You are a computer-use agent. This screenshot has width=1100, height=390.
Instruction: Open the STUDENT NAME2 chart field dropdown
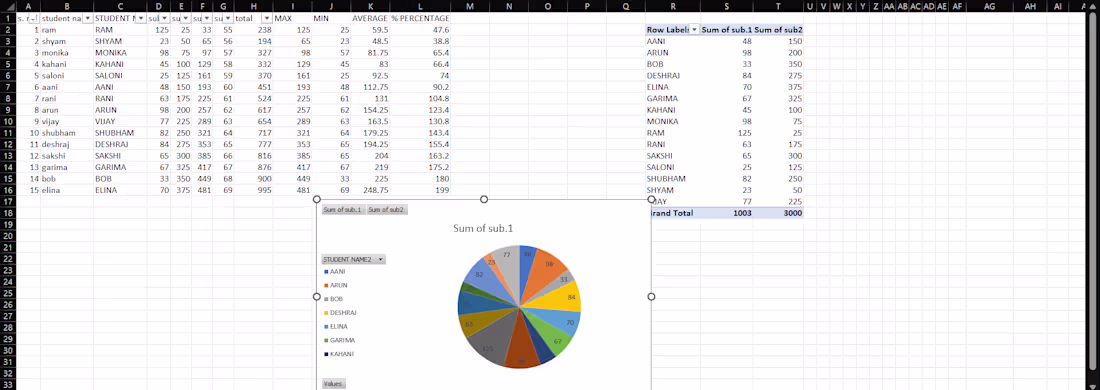tap(381, 260)
